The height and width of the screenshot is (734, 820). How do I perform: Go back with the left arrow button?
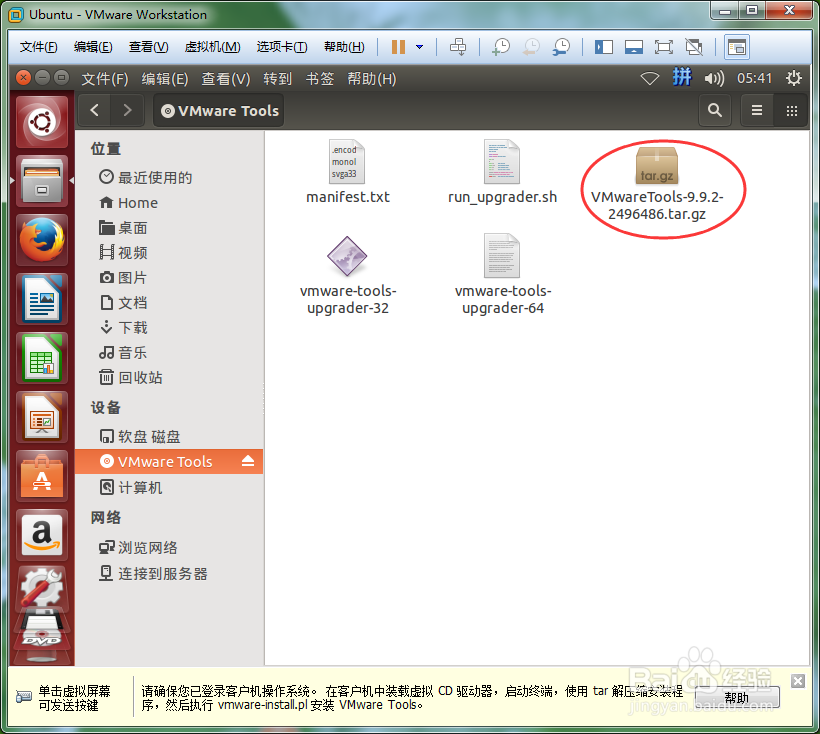click(x=95, y=110)
